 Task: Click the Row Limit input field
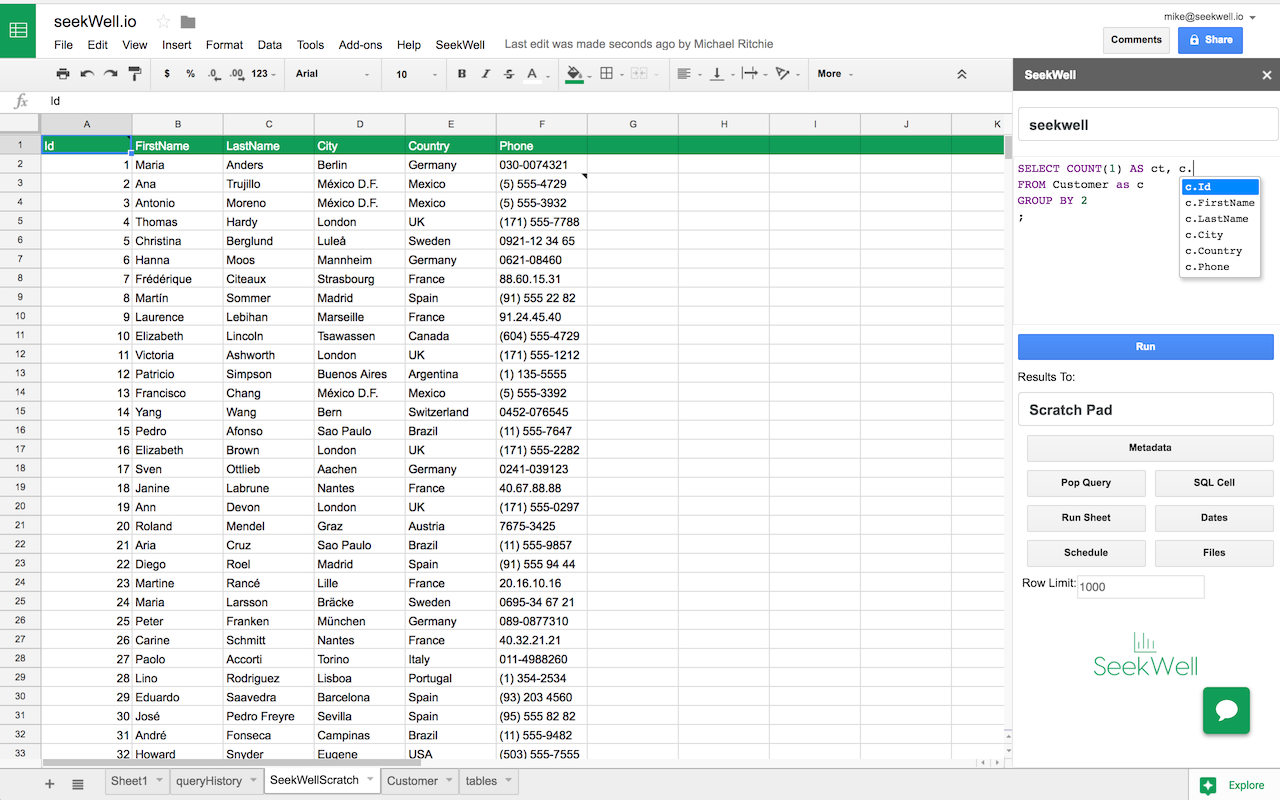[x=1140, y=587]
